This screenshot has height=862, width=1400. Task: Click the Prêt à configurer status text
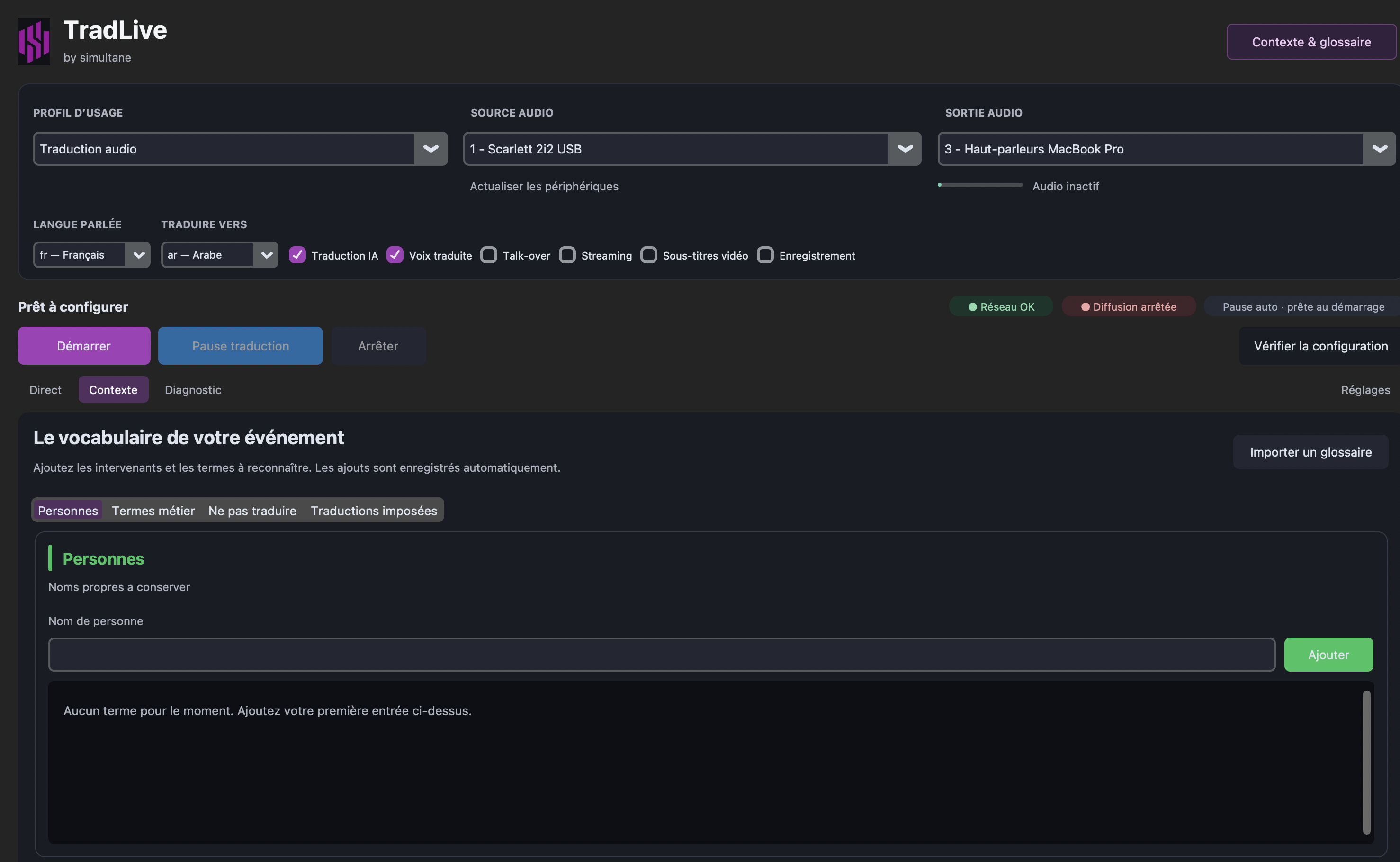tap(73, 307)
